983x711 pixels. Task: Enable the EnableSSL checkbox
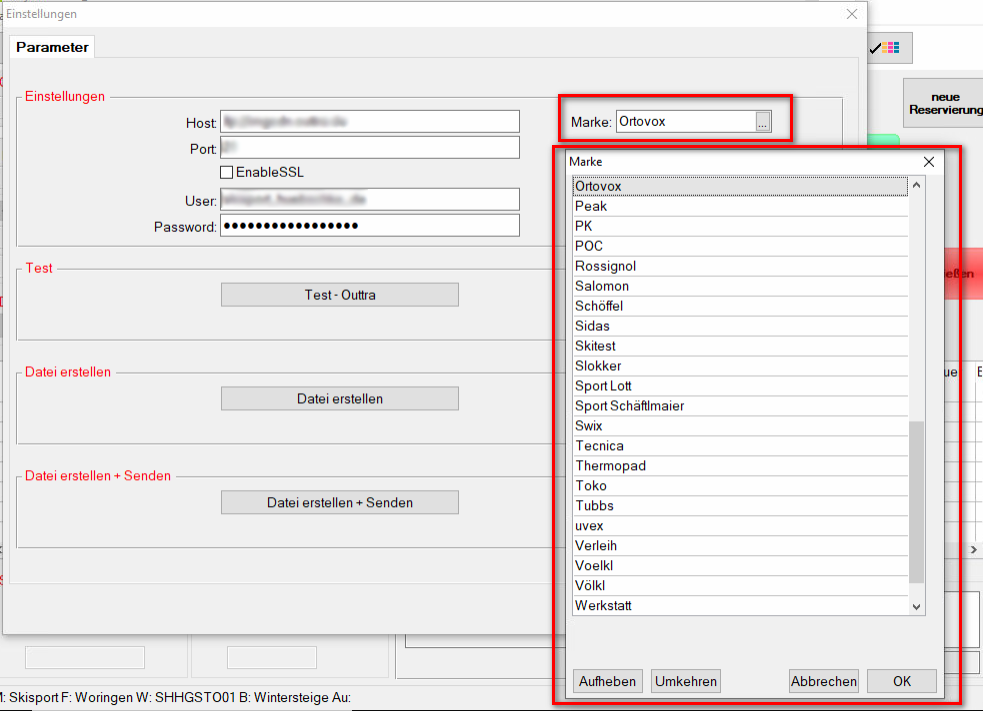(x=227, y=172)
